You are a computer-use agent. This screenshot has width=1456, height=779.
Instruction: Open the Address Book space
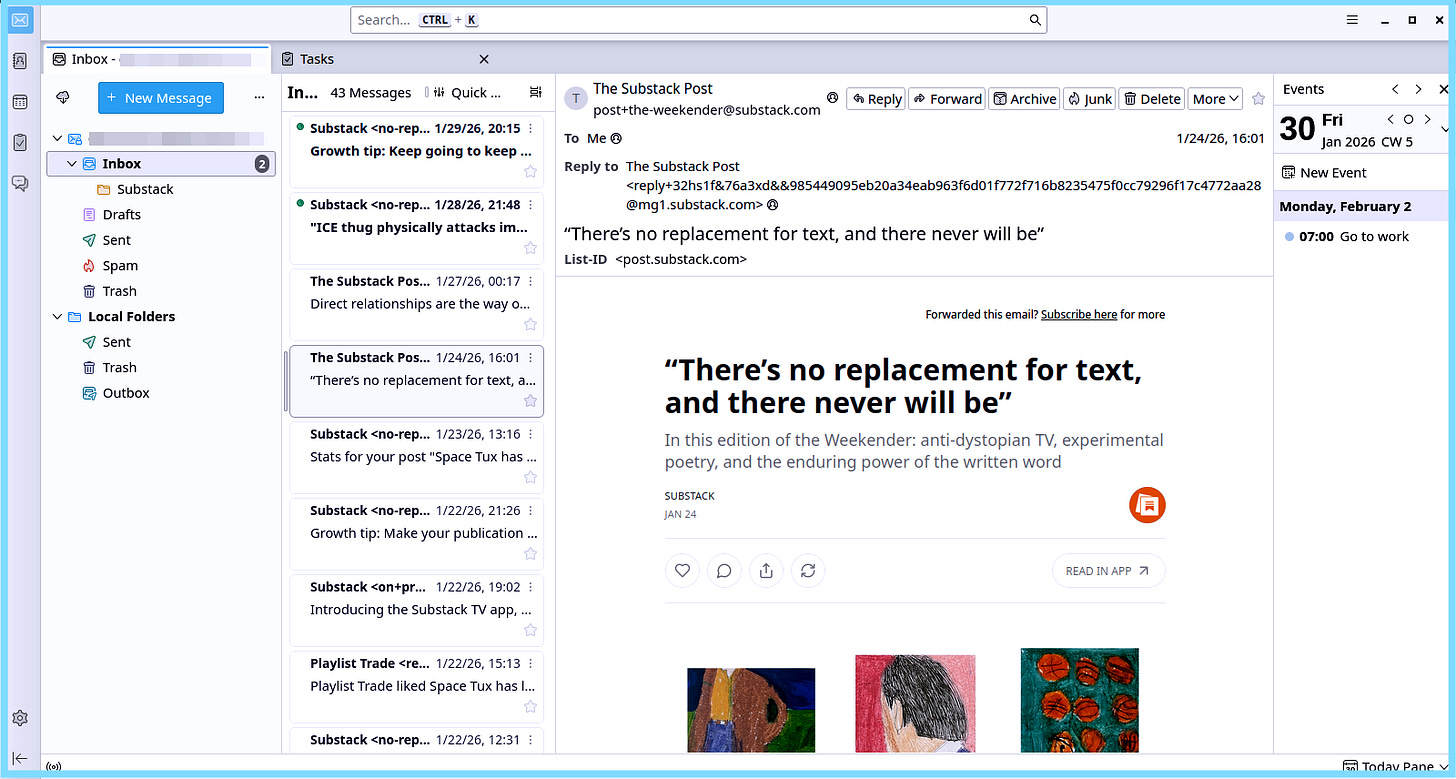pyautogui.click(x=20, y=61)
